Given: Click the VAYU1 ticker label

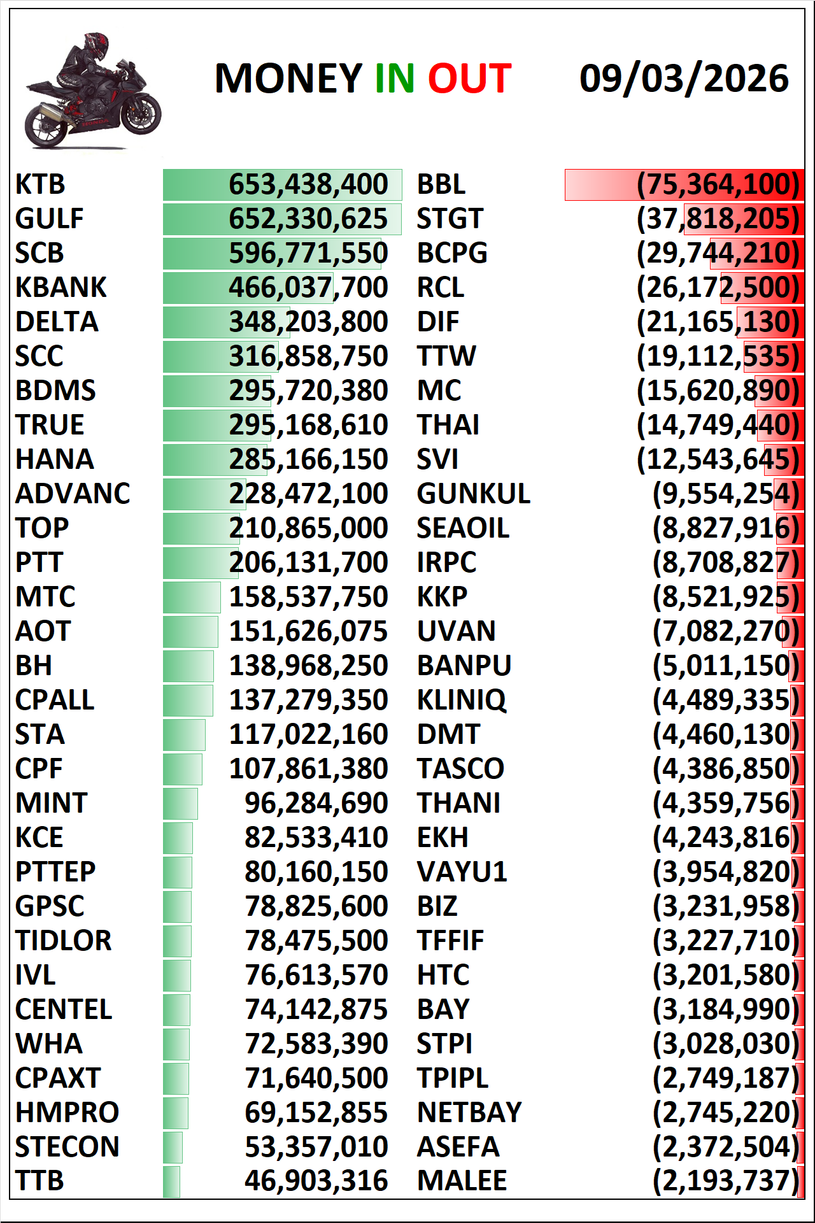Looking at the screenshot, I should [x=462, y=871].
